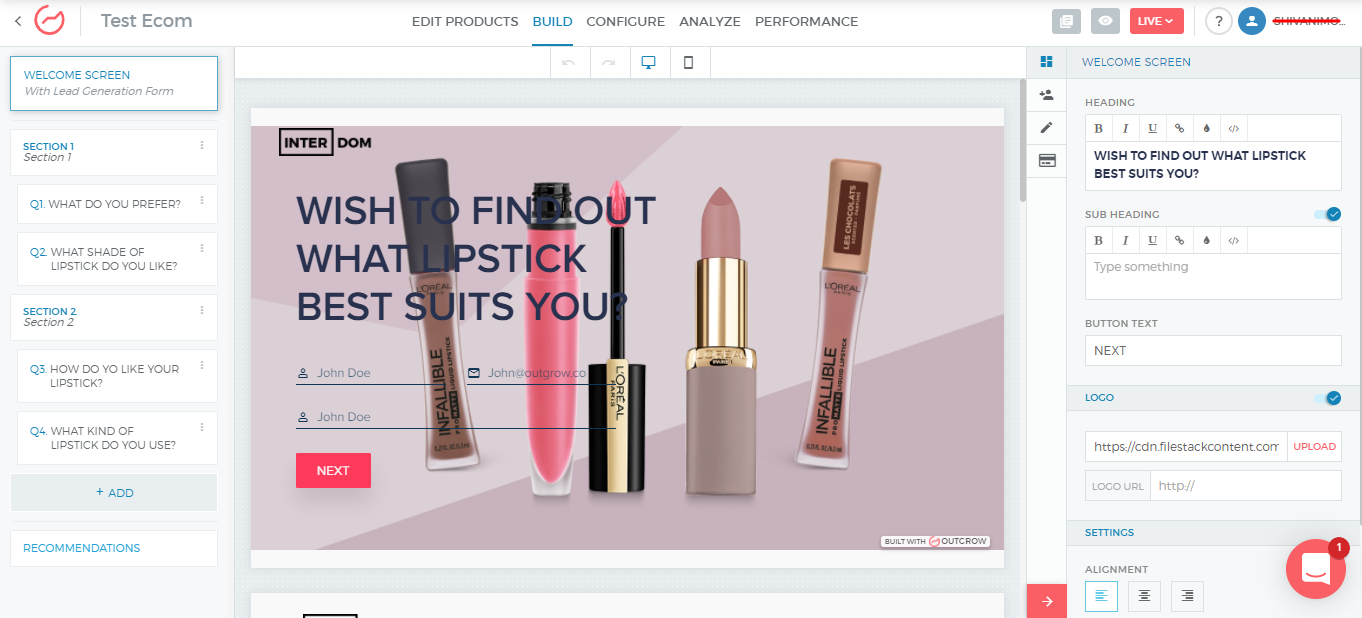This screenshot has height=618, width=1362.
Task: Open Q1 What do you prefer options
Action: (202, 198)
